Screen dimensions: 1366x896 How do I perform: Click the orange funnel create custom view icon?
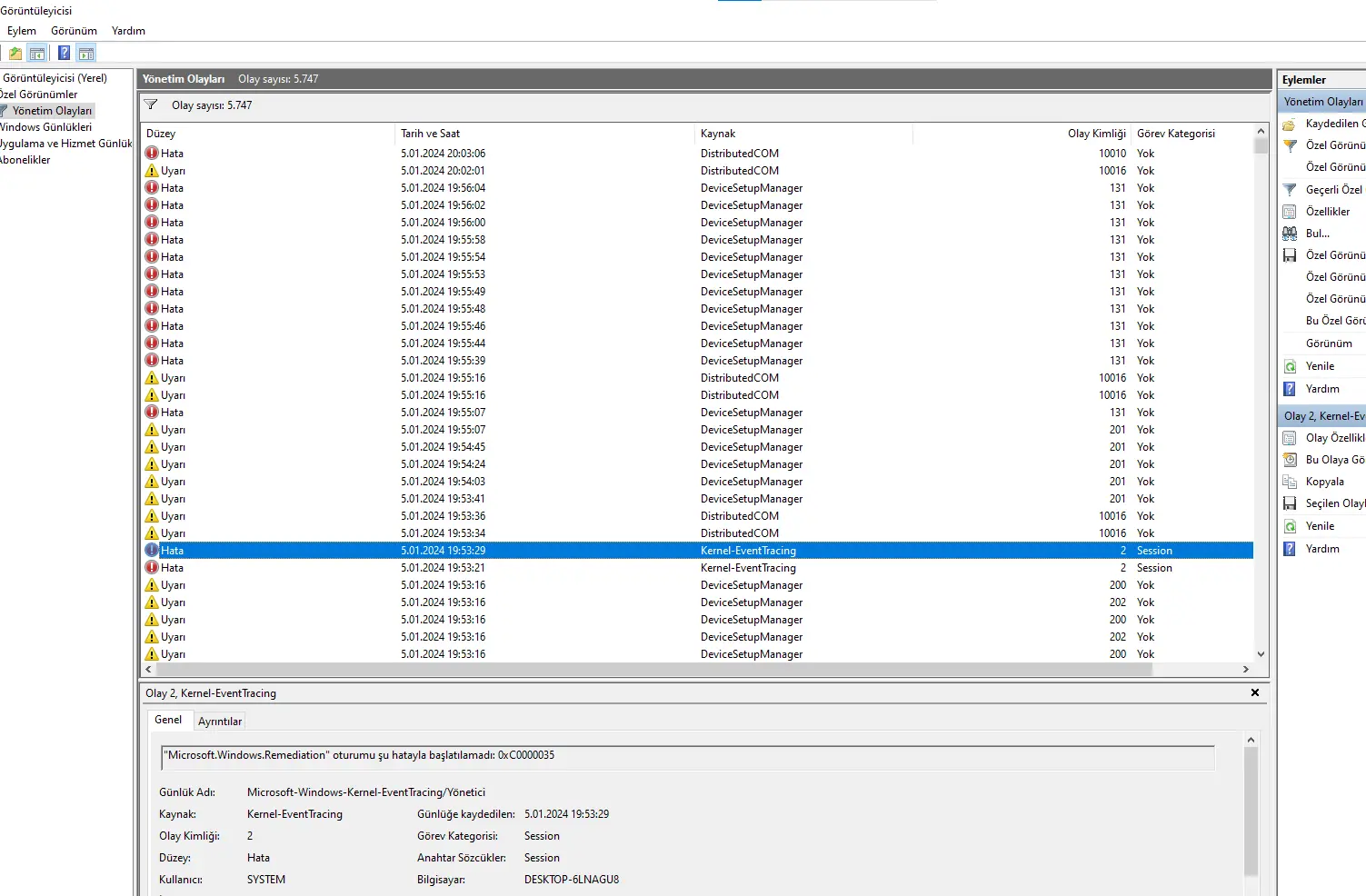click(x=1290, y=145)
